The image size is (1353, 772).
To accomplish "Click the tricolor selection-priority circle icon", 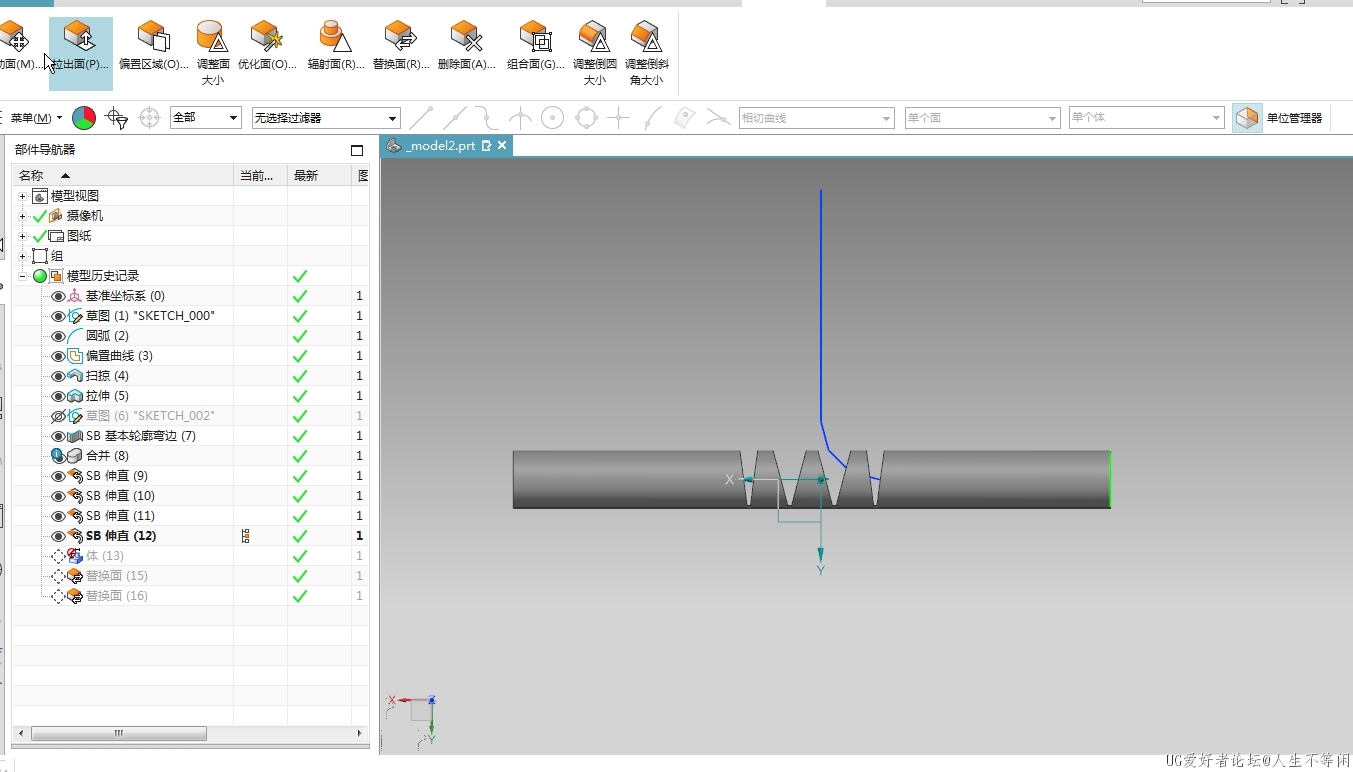I will coord(85,118).
